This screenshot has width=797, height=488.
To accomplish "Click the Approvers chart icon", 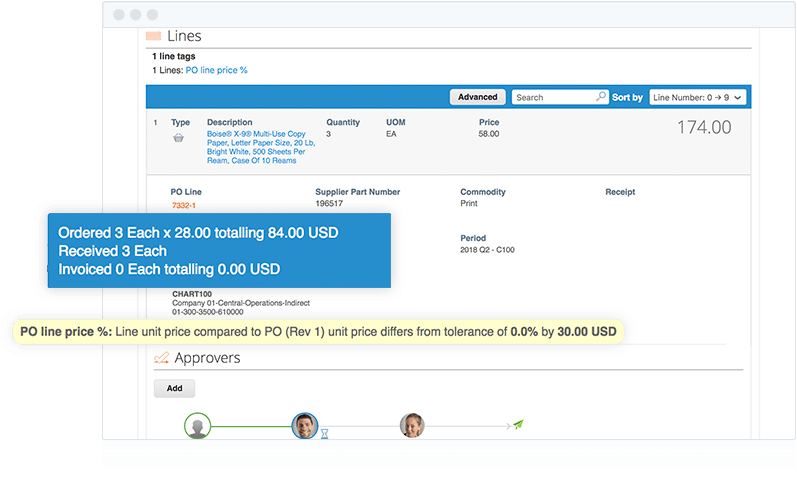I will tap(161, 358).
